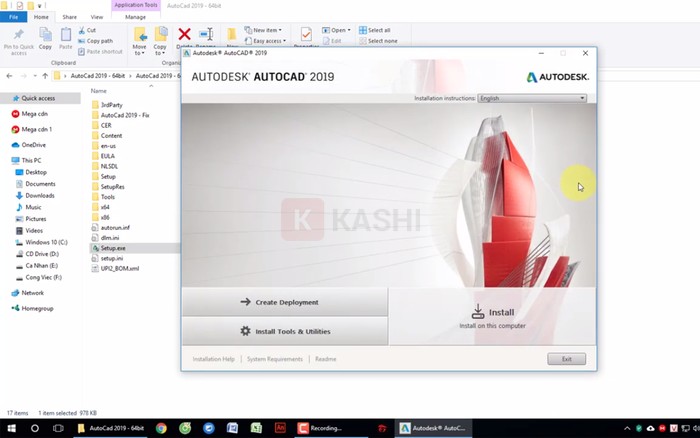Screen dimensions: 700x438
Task: Open Install Tools & Utilities
Action: pyautogui.click(x=285, y=331)
